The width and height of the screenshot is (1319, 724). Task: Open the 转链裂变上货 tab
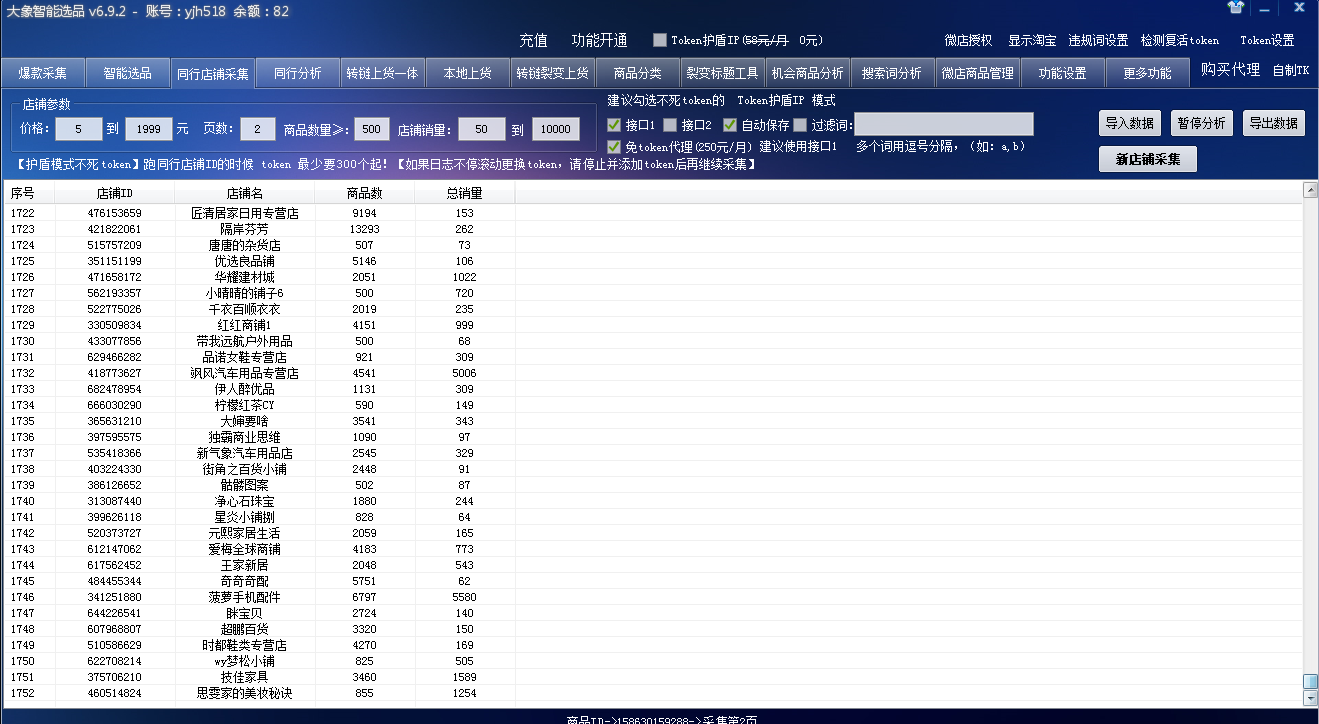[x=552, y=73]
